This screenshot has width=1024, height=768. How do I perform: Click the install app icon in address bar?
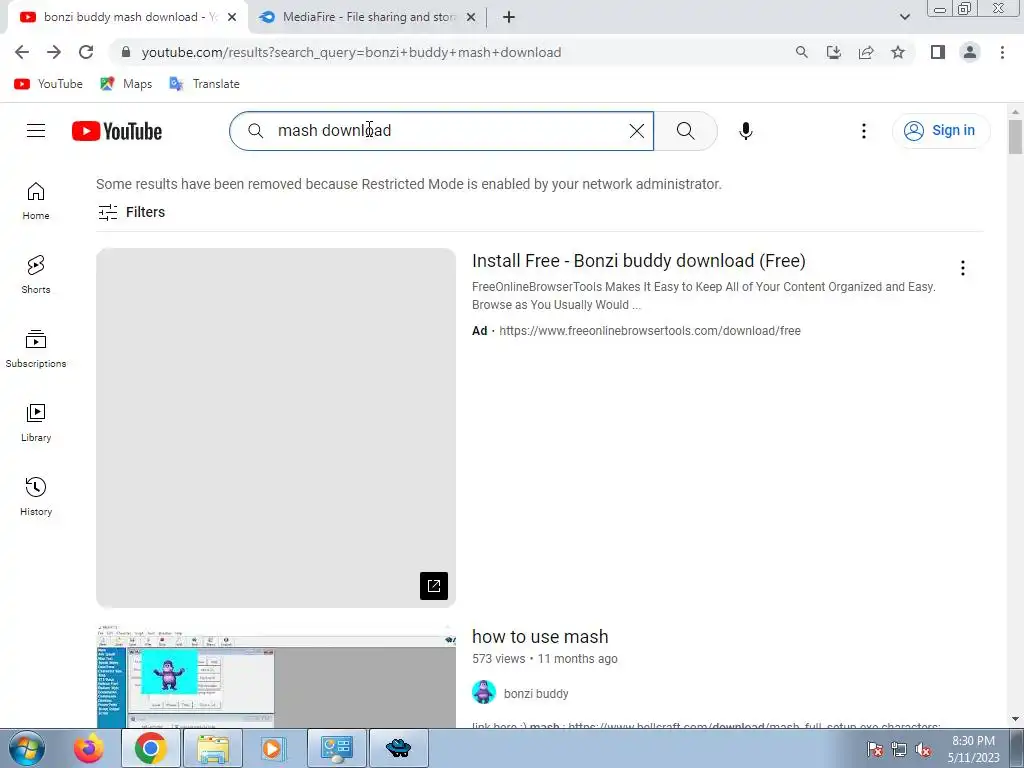(x=834, y=52)
